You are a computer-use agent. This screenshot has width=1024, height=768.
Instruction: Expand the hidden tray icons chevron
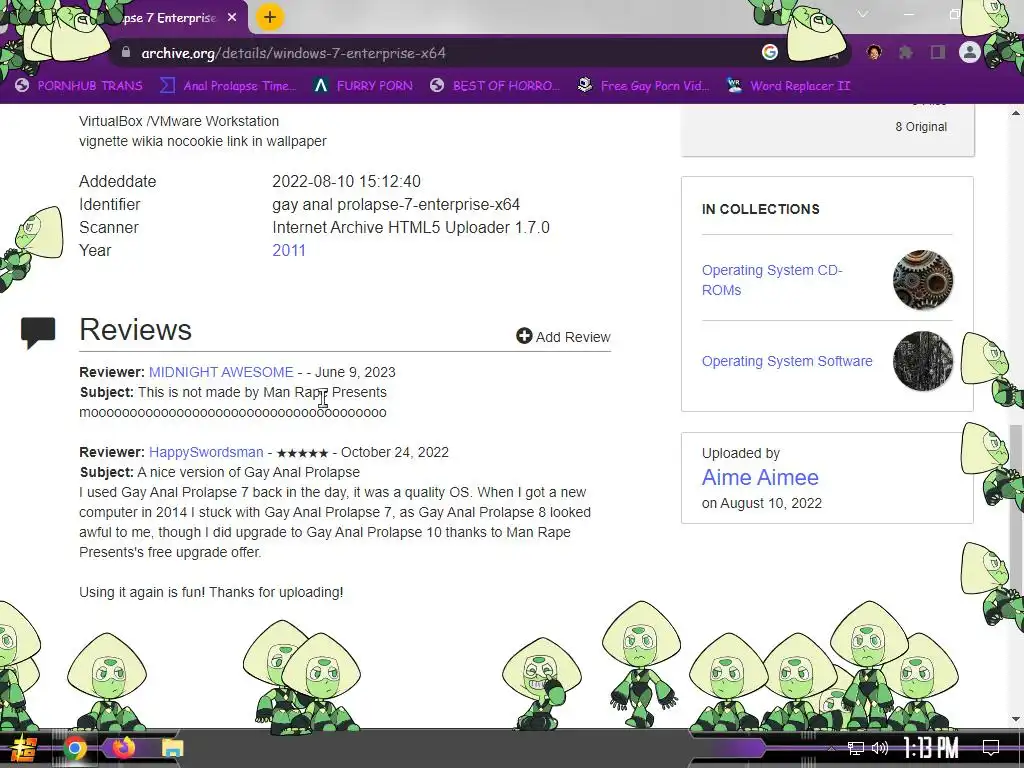[x=831, y=748]
